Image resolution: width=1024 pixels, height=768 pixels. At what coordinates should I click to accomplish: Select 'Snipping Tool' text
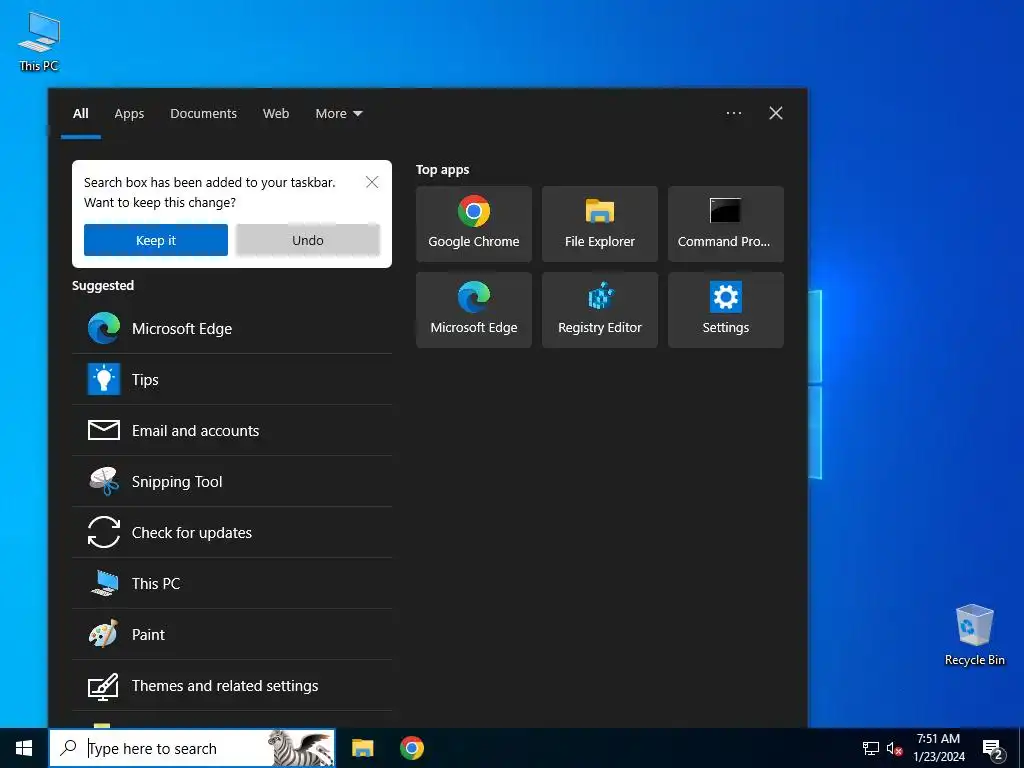(x=177, y=481)
